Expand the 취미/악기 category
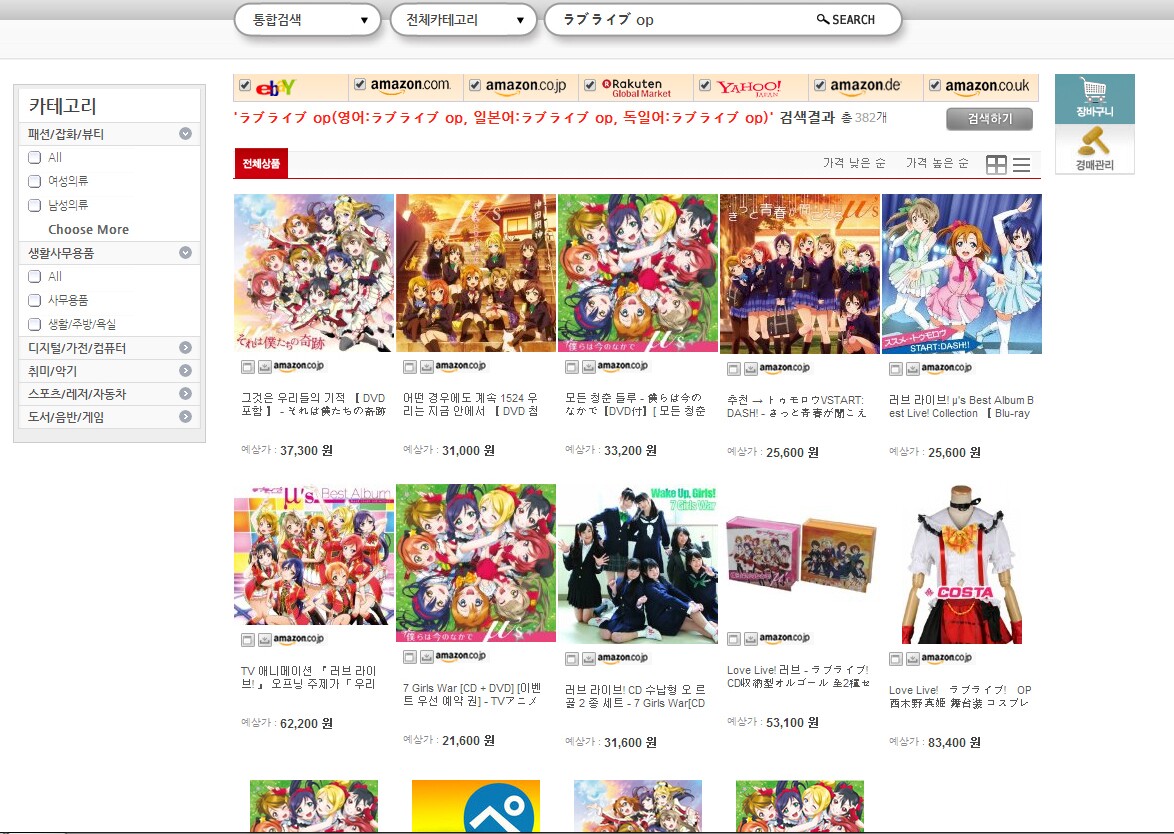1174x834 pixels. point(186,371)
